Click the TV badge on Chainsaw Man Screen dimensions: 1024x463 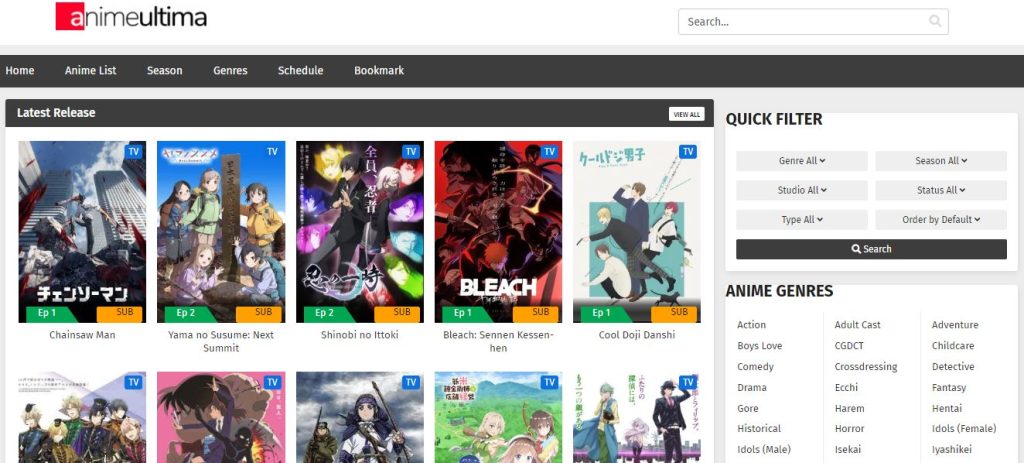134,152
